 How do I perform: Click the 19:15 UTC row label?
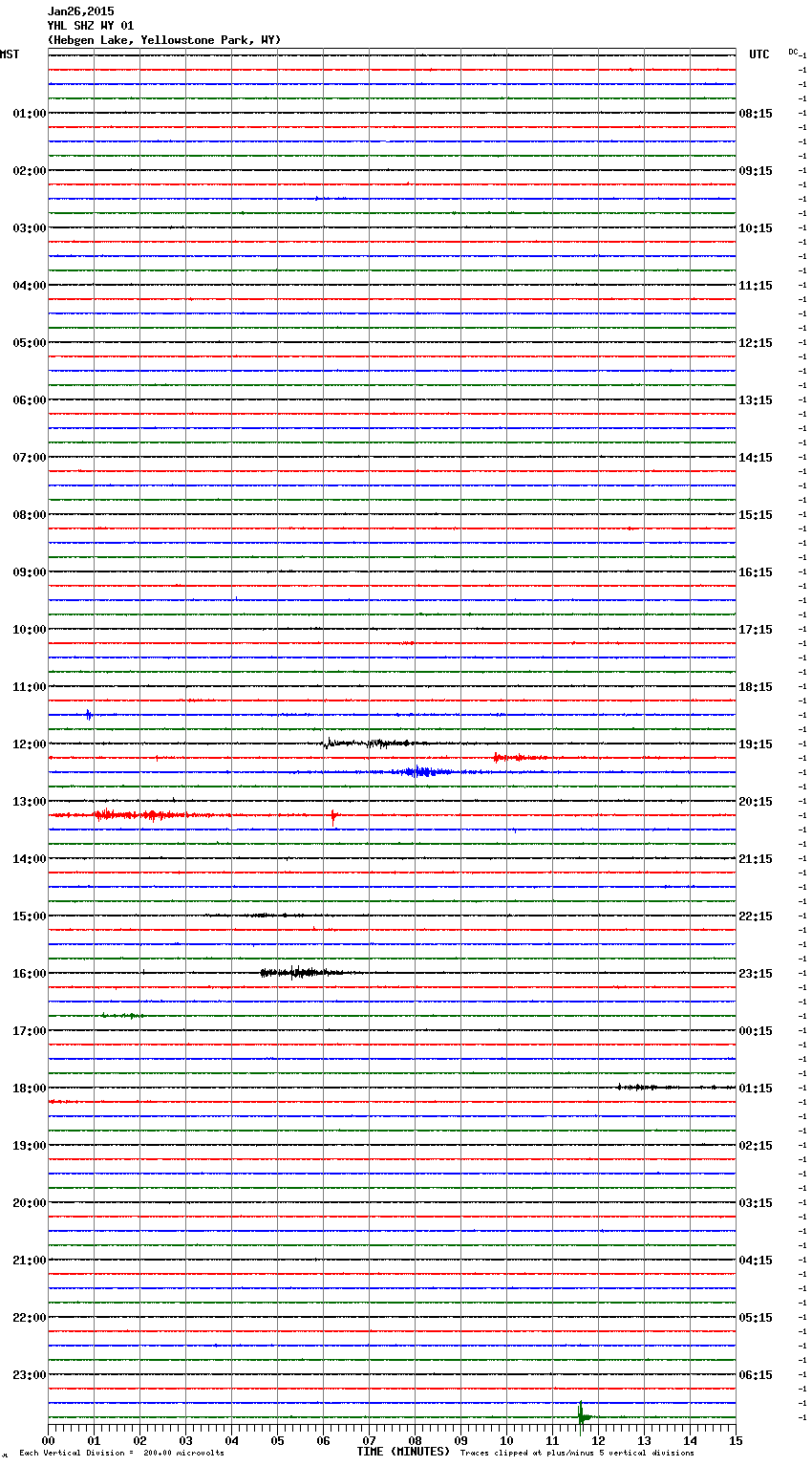(x=756, y=744)
